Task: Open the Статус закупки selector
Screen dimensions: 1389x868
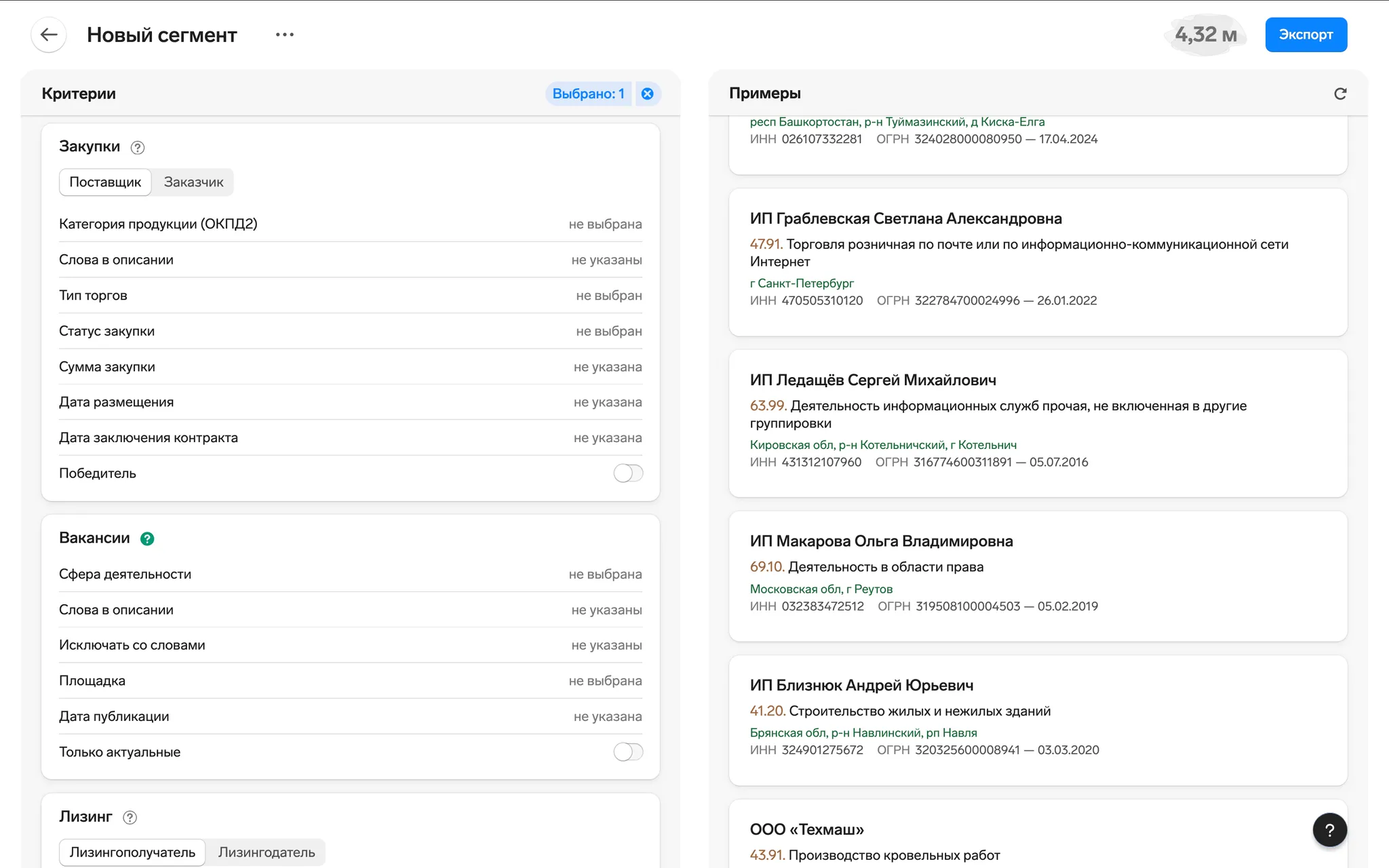Action: click(x=351, y=331)
